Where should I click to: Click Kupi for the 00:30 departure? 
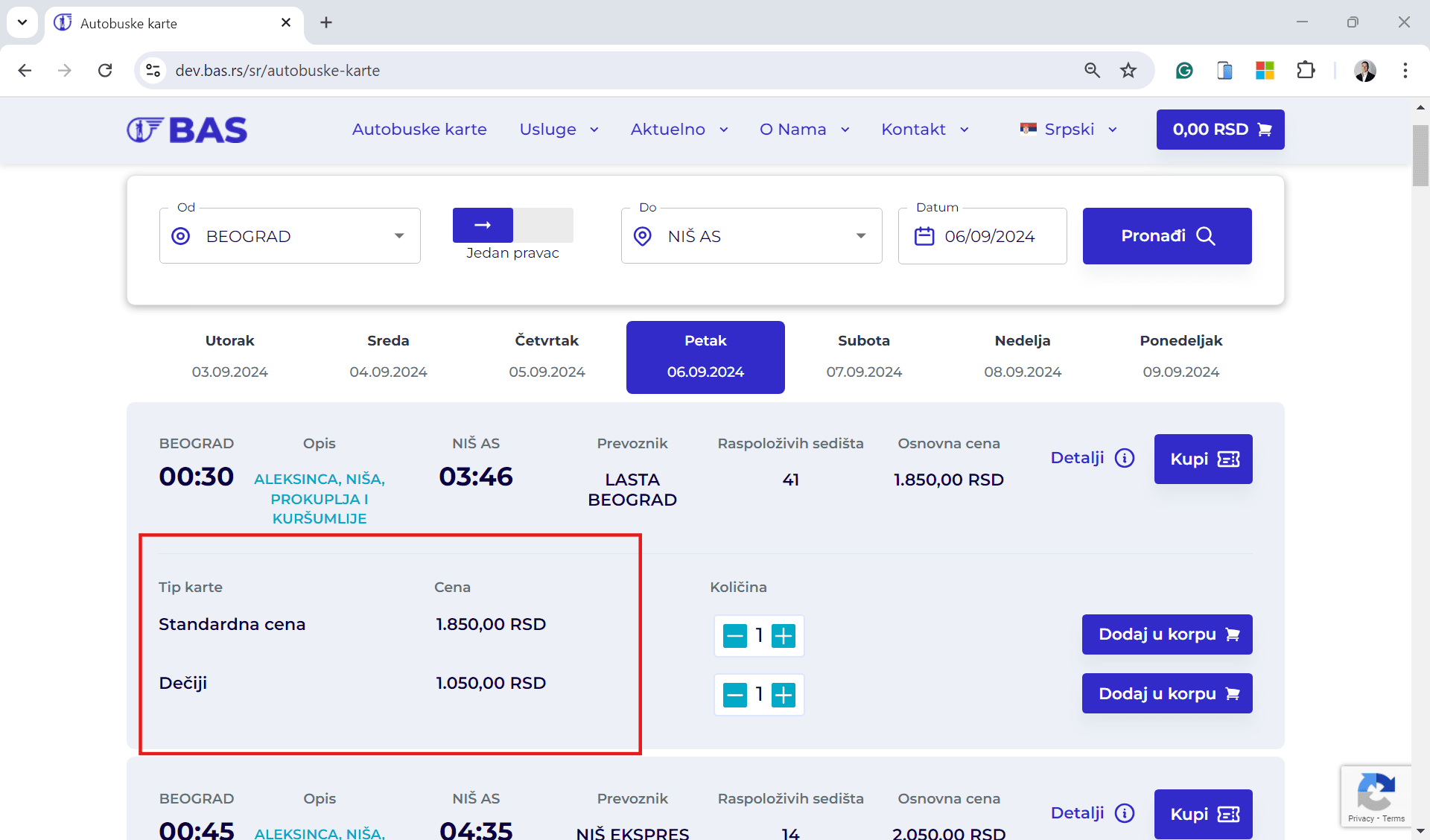pyautogui.click(x=1204, y=459)
